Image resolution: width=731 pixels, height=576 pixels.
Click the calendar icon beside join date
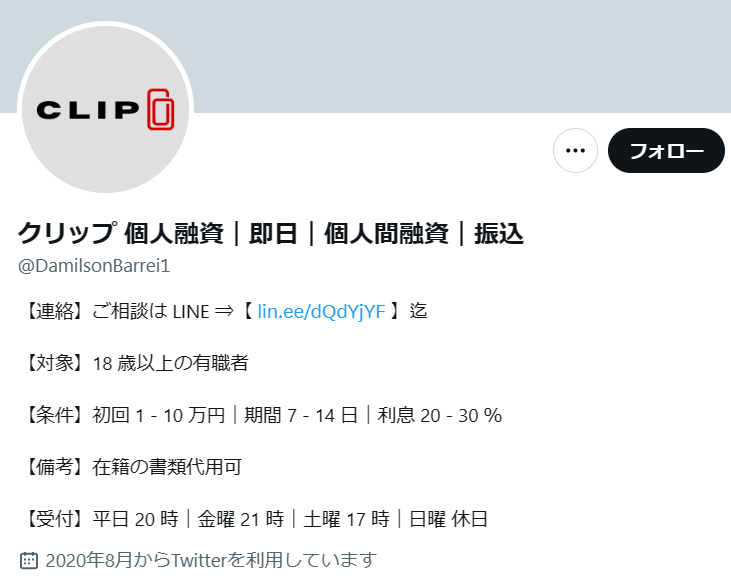[29, 560]
